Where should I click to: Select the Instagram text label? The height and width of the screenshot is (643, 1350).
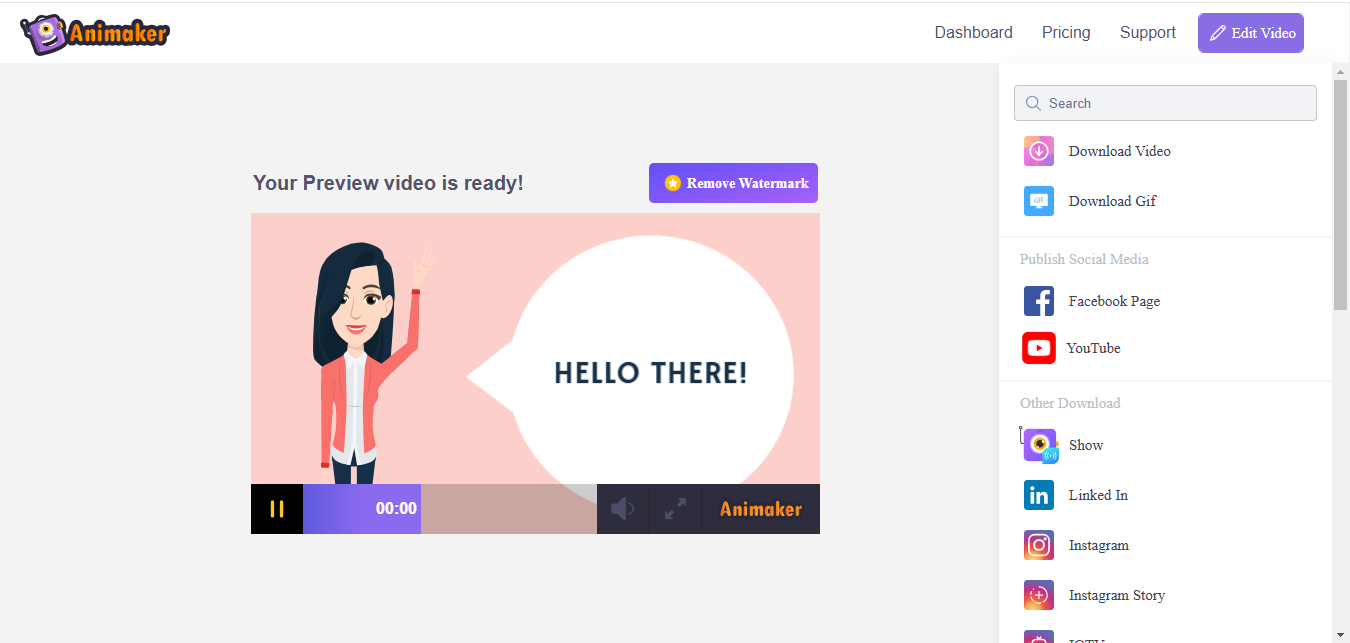(x=1098, y=545)
